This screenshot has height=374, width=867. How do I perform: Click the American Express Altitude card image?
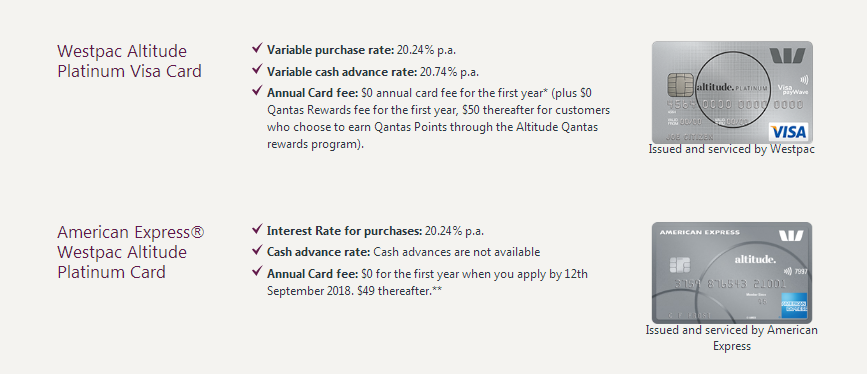pyautogui.click(x=732, y=273)
